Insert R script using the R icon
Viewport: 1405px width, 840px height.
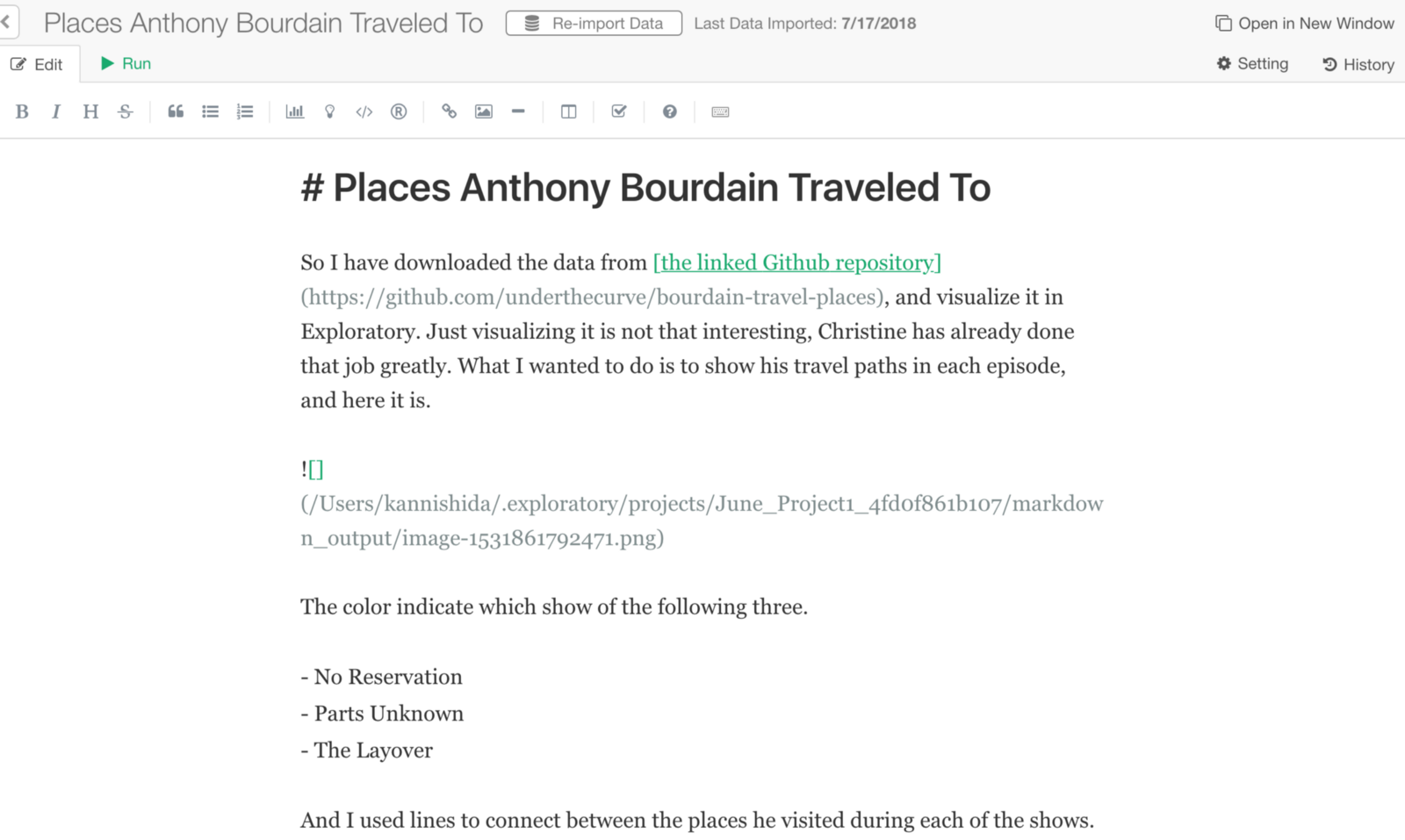pos(399,111)
